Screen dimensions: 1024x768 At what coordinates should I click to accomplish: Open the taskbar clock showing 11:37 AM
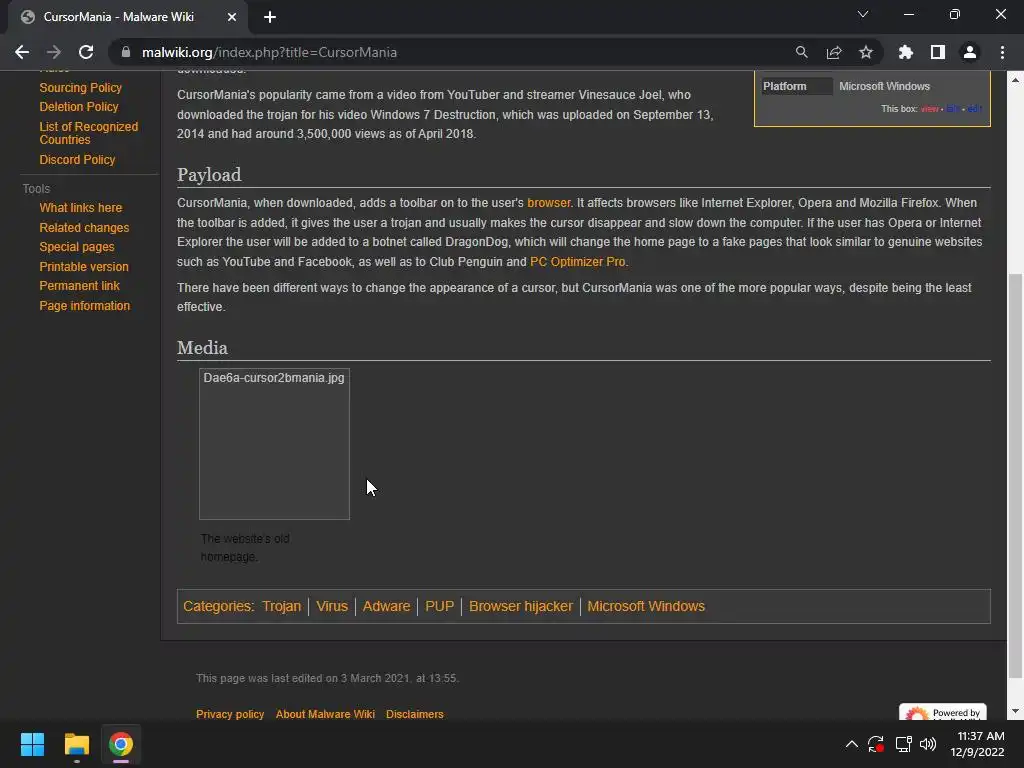pos(977,744)
